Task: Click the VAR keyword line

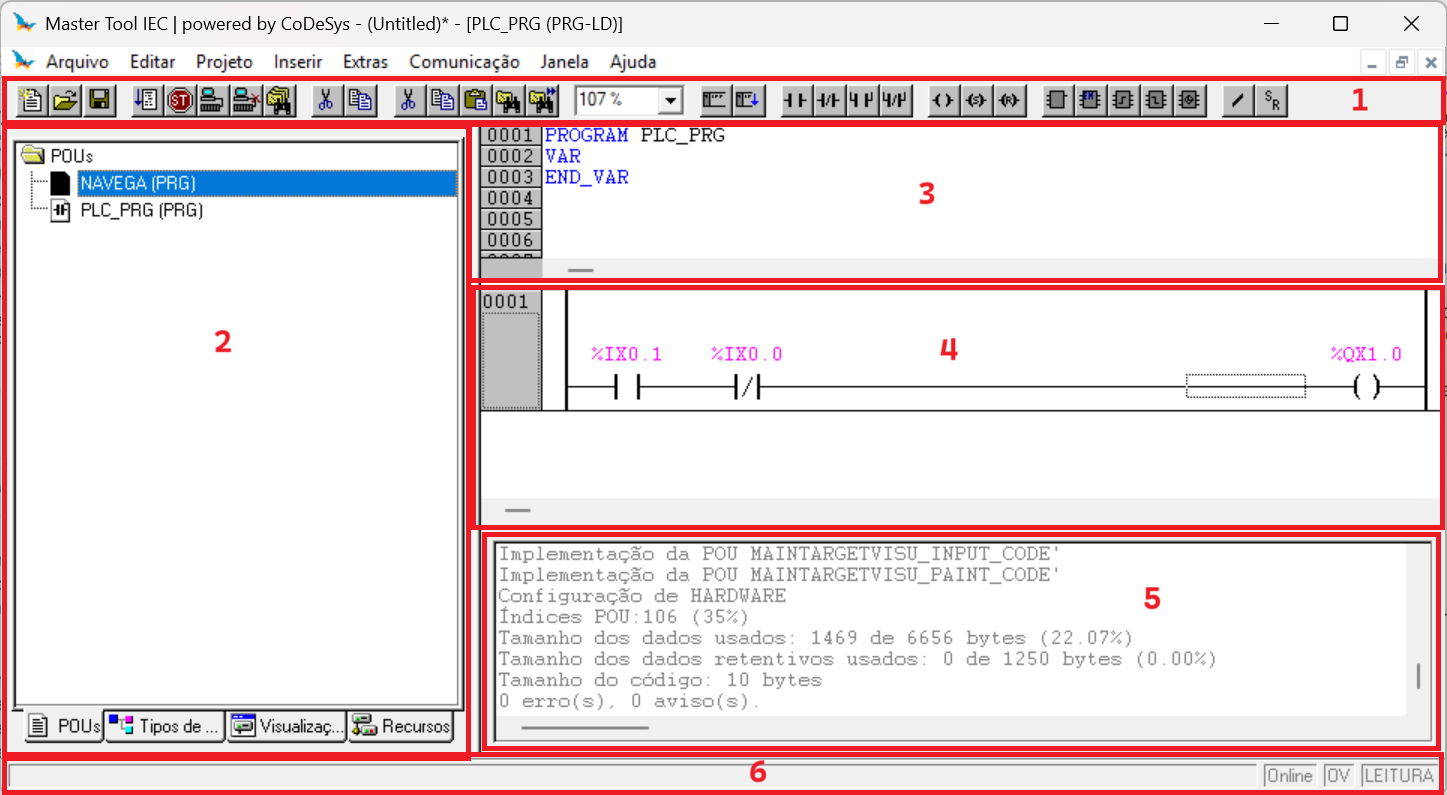Action: 563,156
